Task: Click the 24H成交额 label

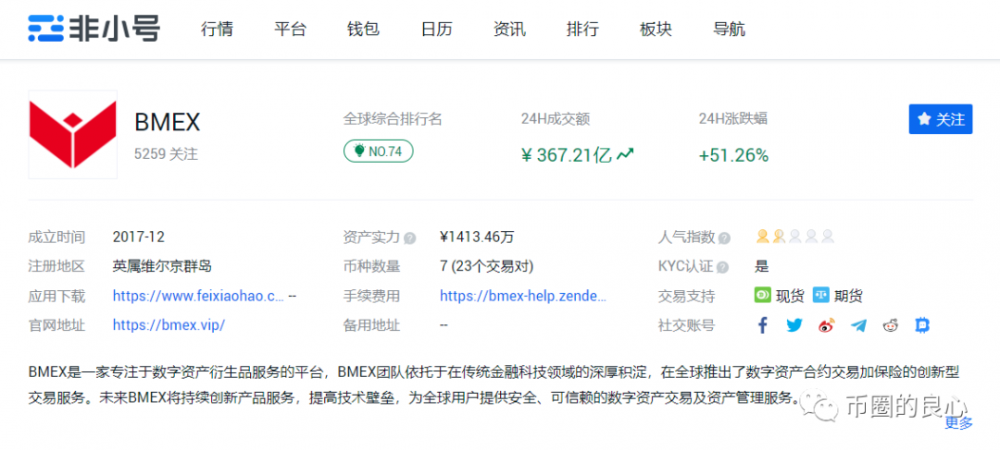Action: pyautogui.click(x=555, y=119)
